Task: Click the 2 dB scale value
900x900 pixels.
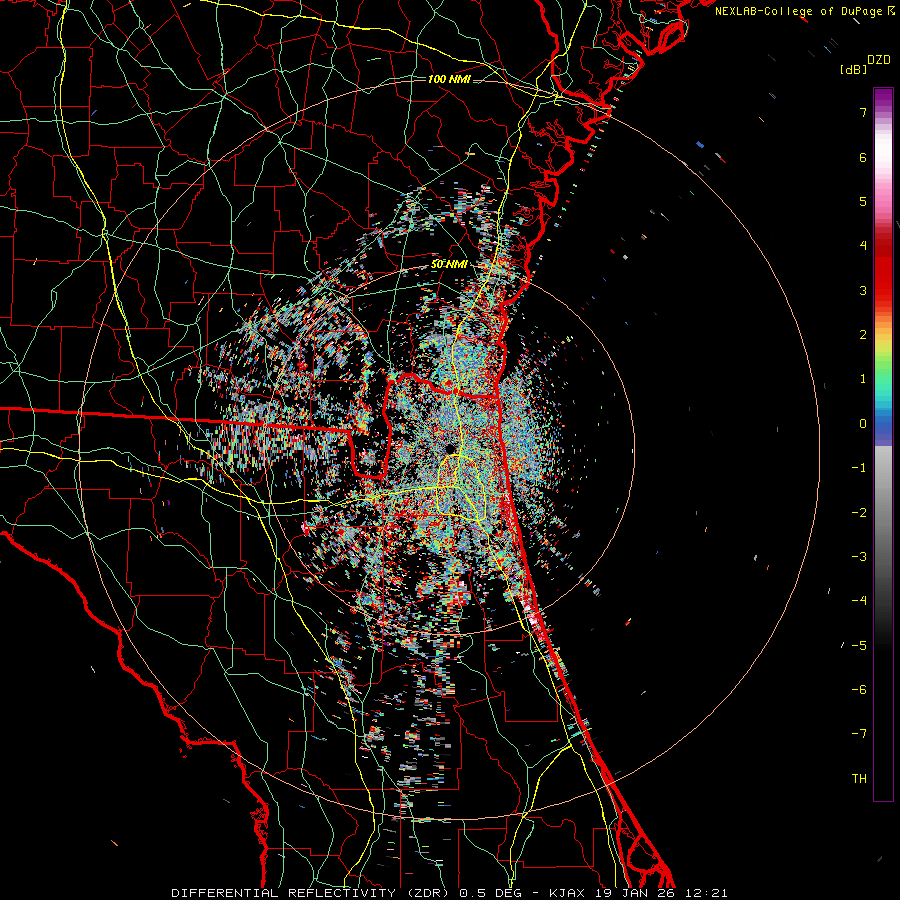Action: click(x=863, y=335)
